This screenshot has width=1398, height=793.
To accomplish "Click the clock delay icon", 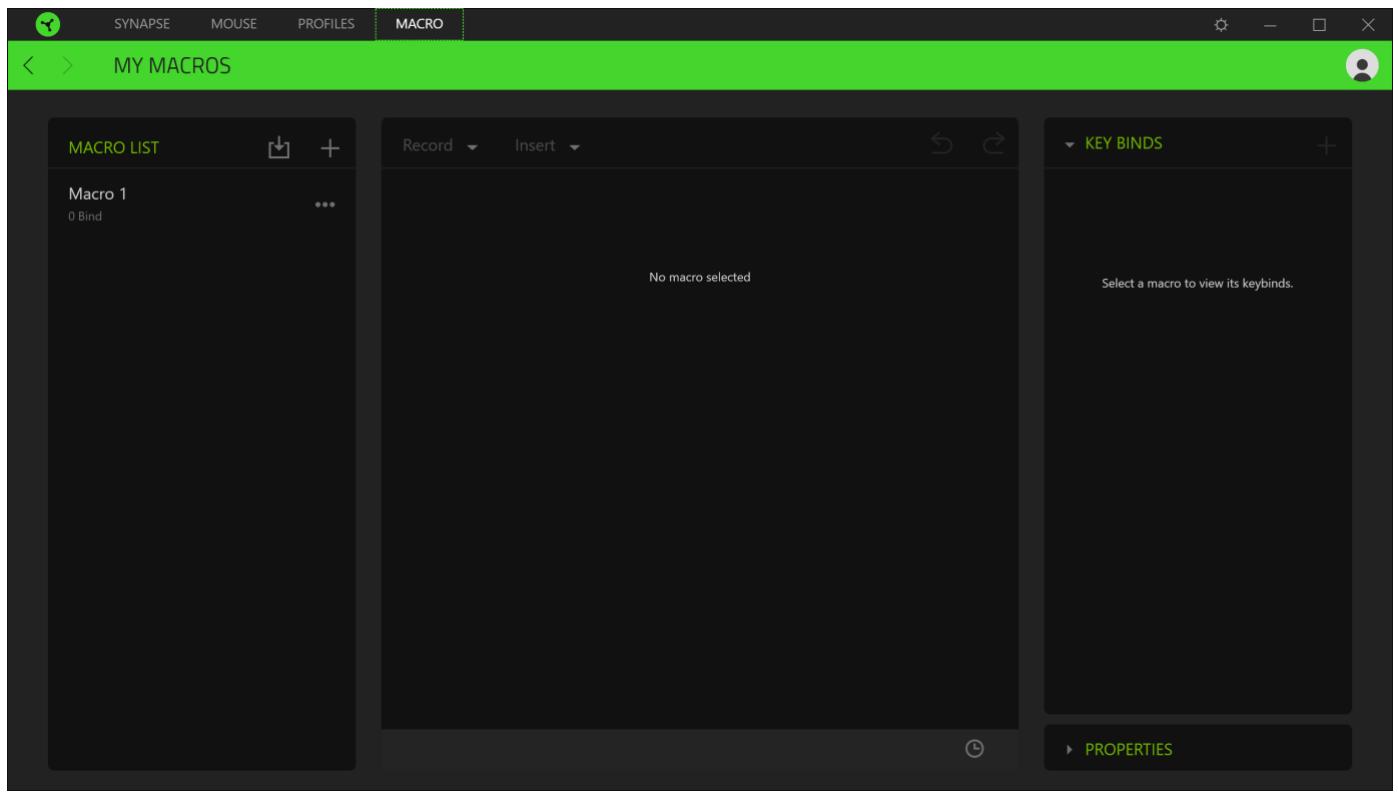I will point(974,748).
